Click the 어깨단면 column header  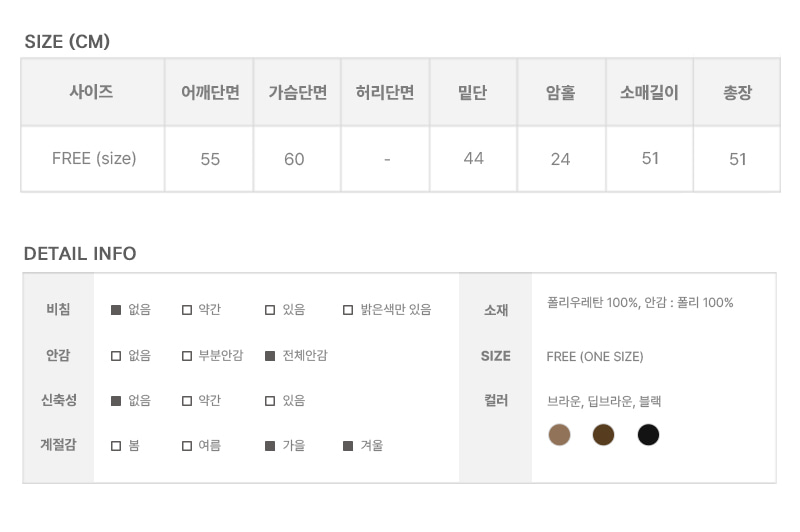pyautogui.click(x=209, y=92)
